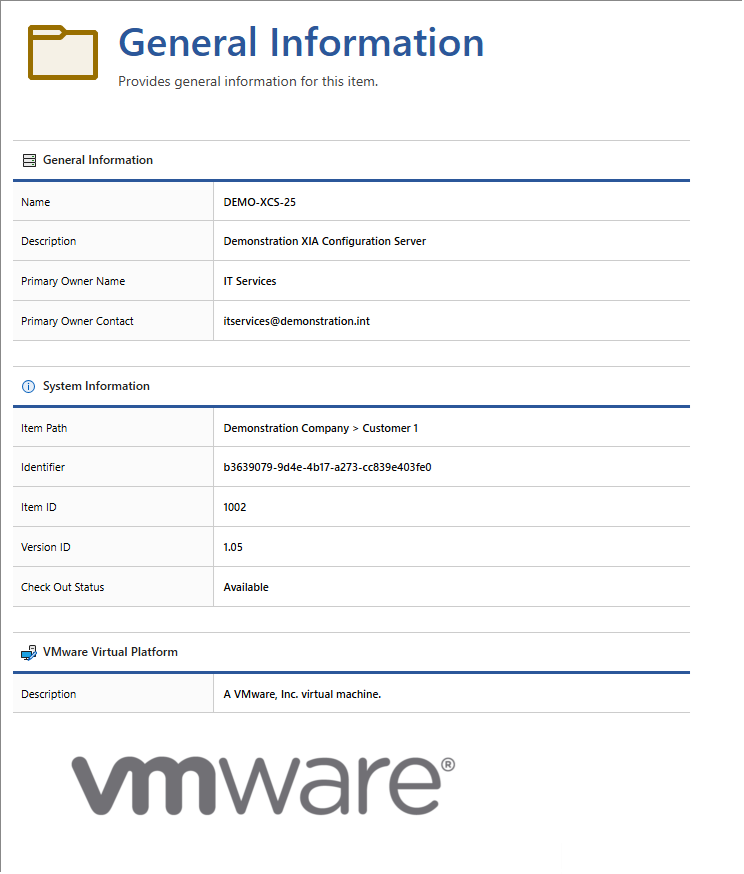The width and height of the screenshot is (744, 874).
Task: Click the Item ID value 1002
Action: click(x=235, y=507)
